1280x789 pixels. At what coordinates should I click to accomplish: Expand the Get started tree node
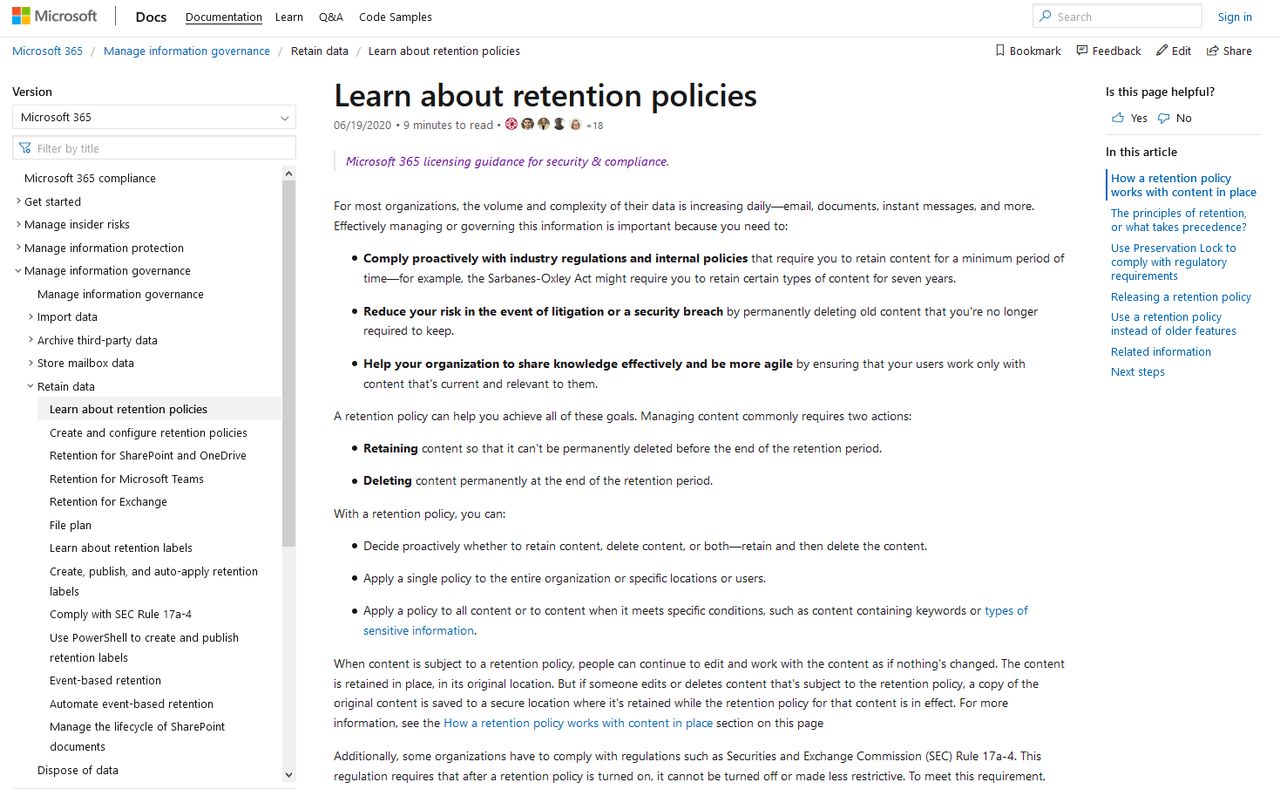(18, 201)
